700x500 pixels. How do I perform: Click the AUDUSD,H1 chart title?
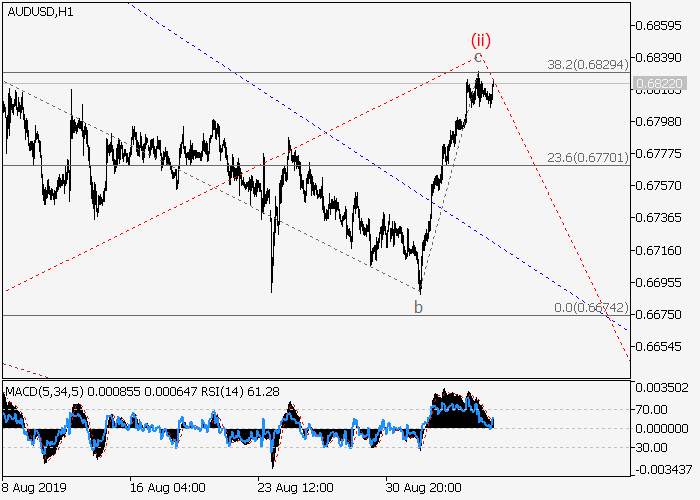(40, 11)
